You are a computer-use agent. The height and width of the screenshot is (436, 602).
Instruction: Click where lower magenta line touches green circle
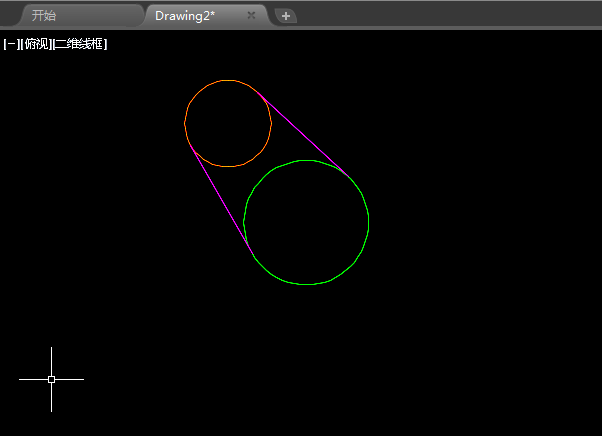pos(253,254)
